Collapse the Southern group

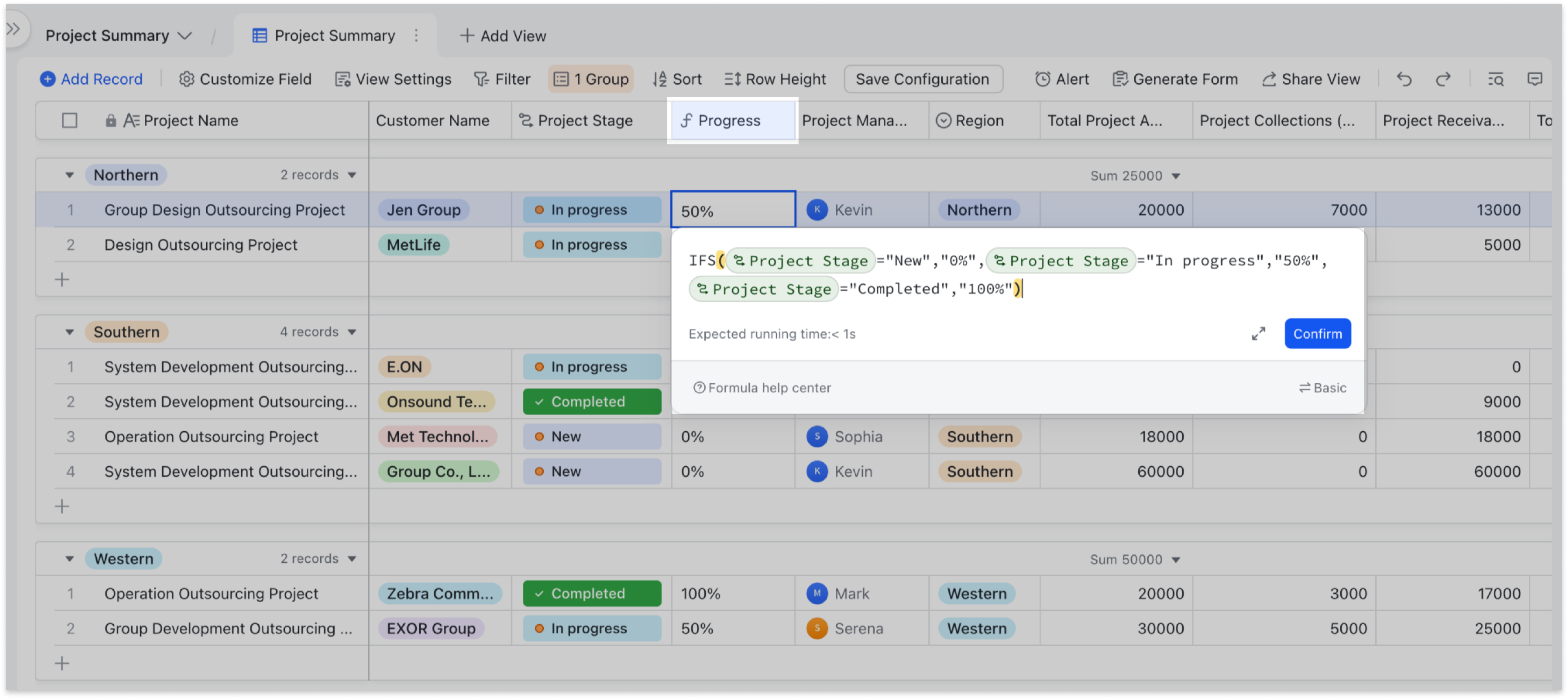click(x=69, y=331)
